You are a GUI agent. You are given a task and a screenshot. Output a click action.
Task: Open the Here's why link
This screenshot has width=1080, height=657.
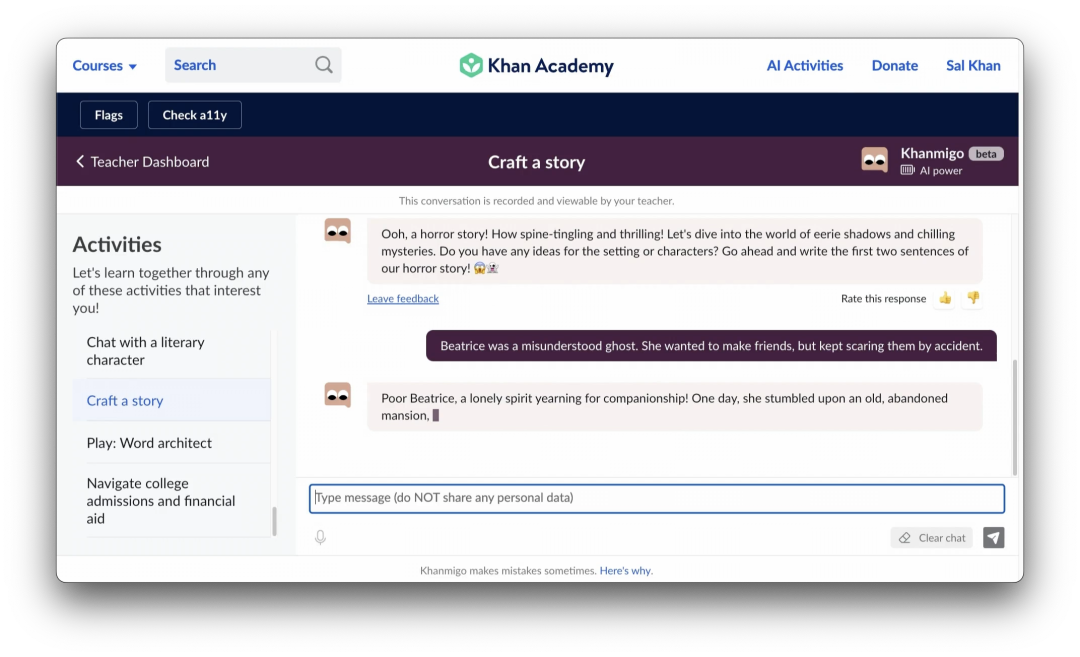point(625,570)
